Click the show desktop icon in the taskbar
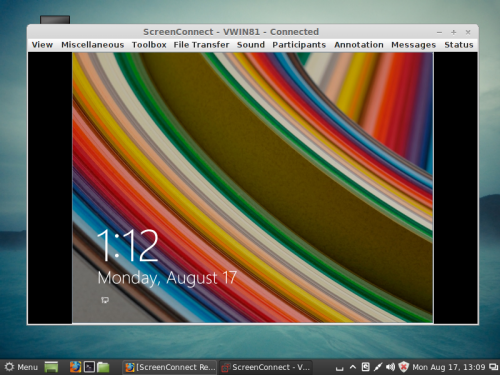The height and width of the screenshot is (375, 500). 51,367
